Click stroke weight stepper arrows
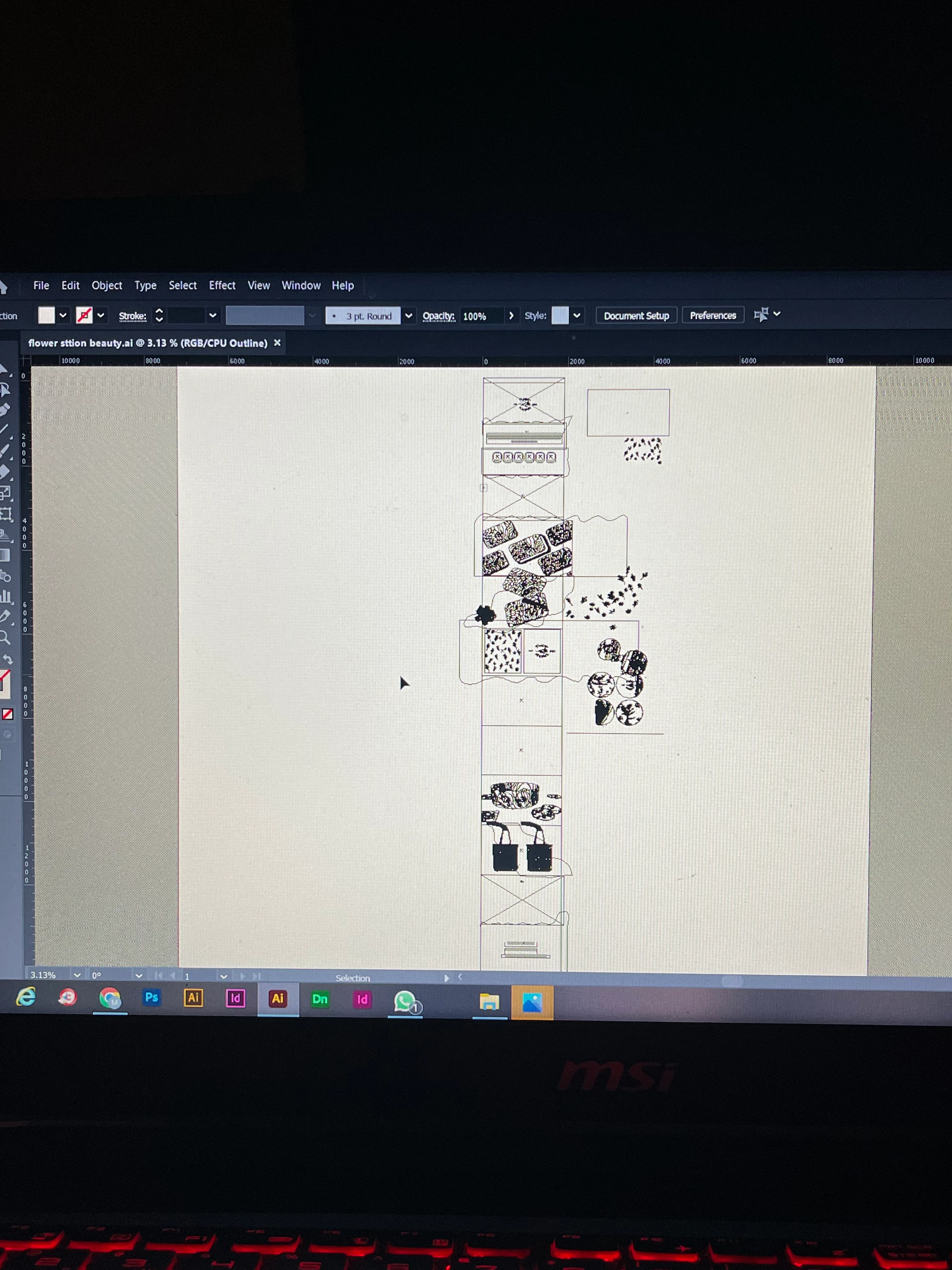Screen dimensions: 952x1270 159,315
